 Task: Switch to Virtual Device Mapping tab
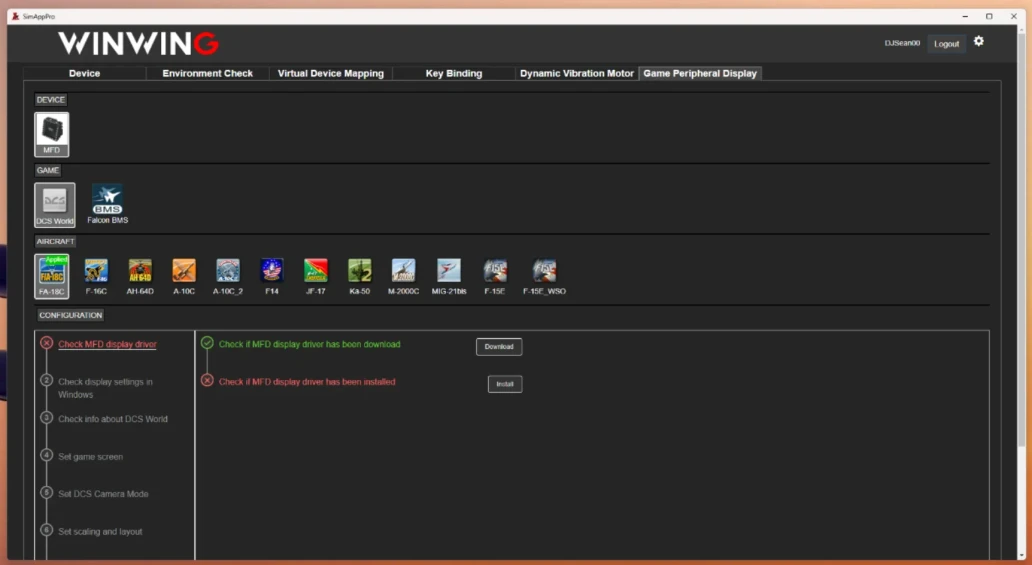330,73
